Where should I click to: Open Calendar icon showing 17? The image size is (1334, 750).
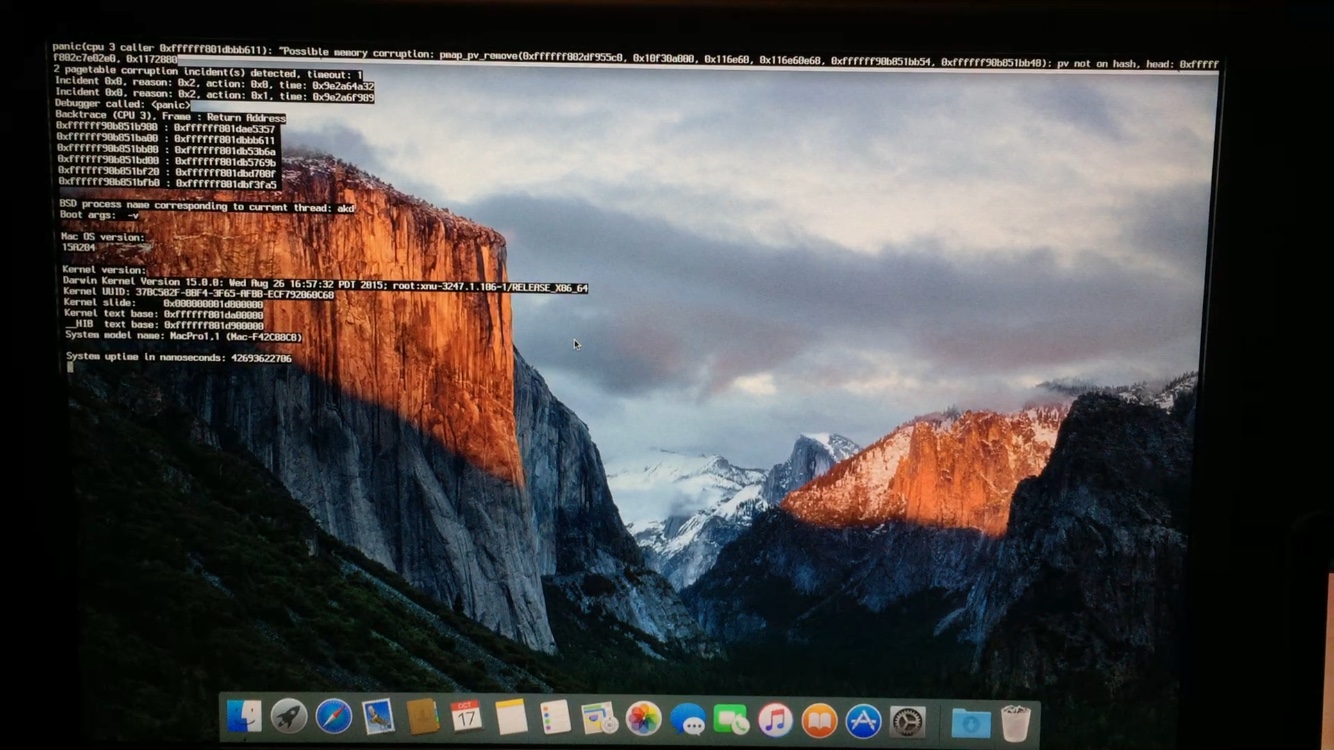coord(466,717)
